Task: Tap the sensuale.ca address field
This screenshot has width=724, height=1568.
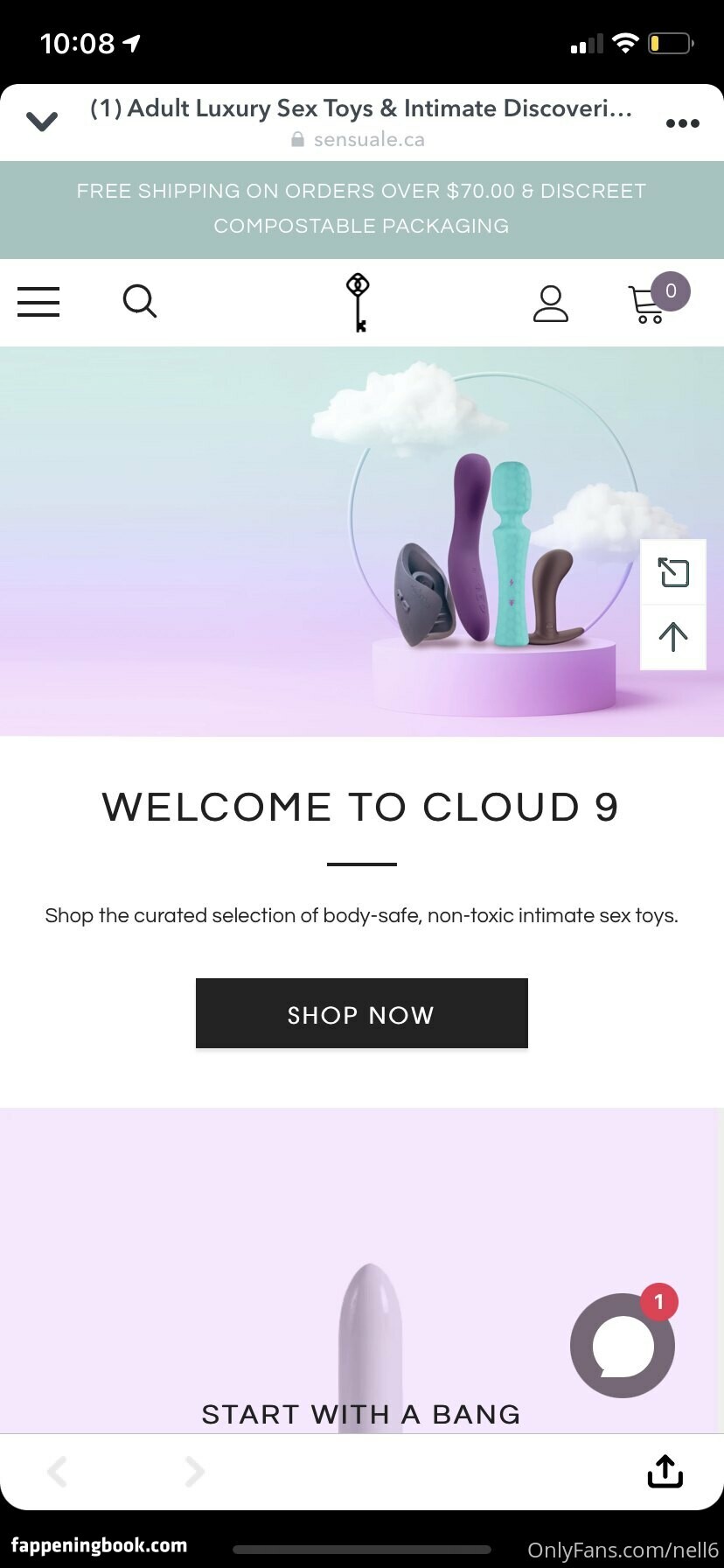Action: point(359,140)
